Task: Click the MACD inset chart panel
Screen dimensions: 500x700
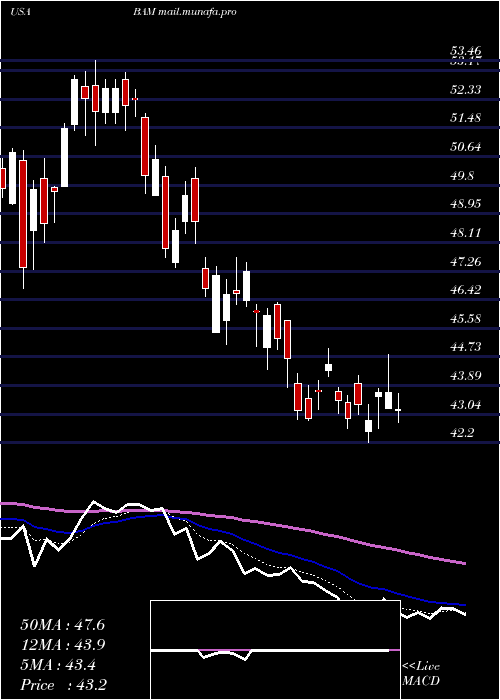Action: 275,650
